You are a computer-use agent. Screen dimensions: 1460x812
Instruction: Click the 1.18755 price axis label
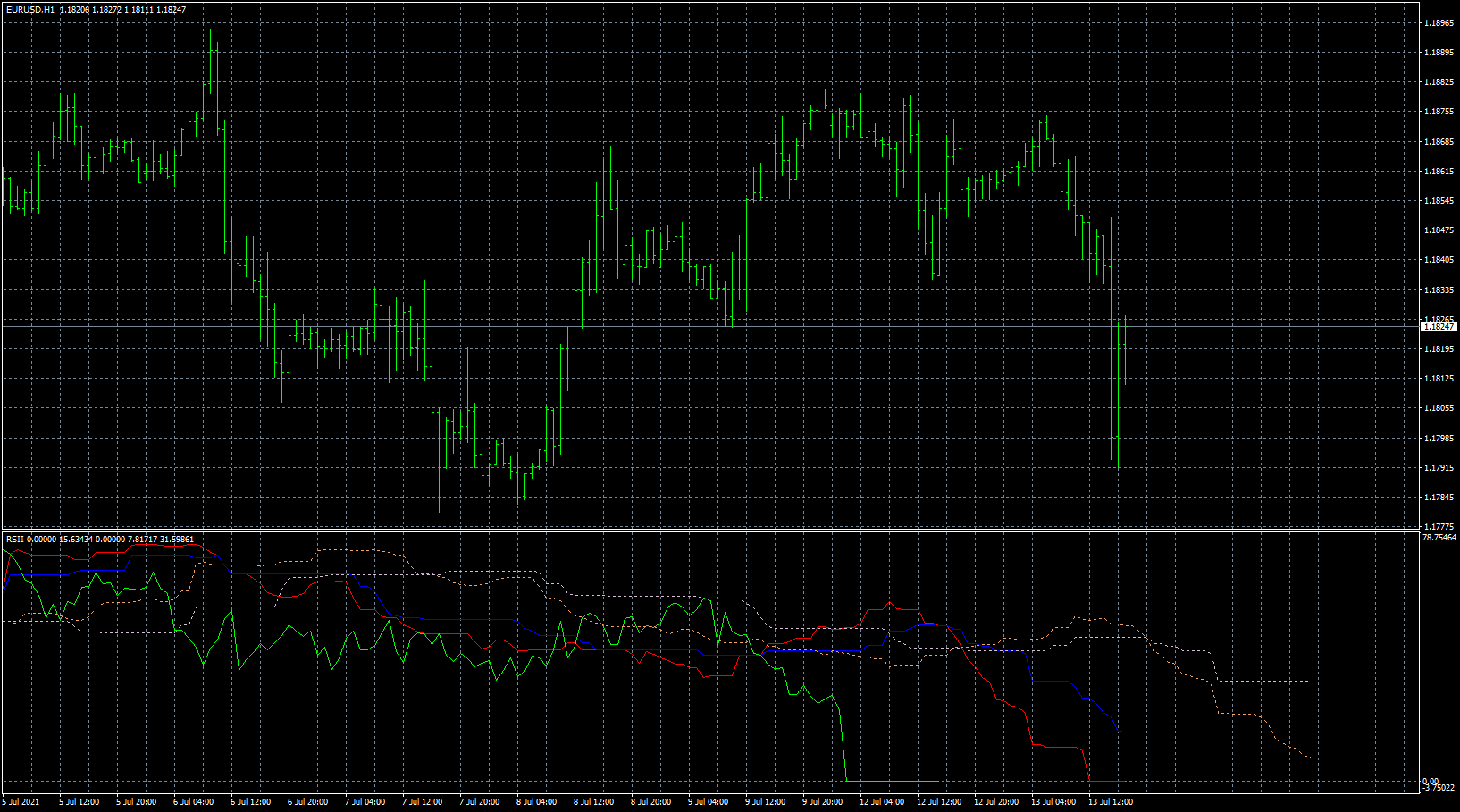tap(1439, 112)
